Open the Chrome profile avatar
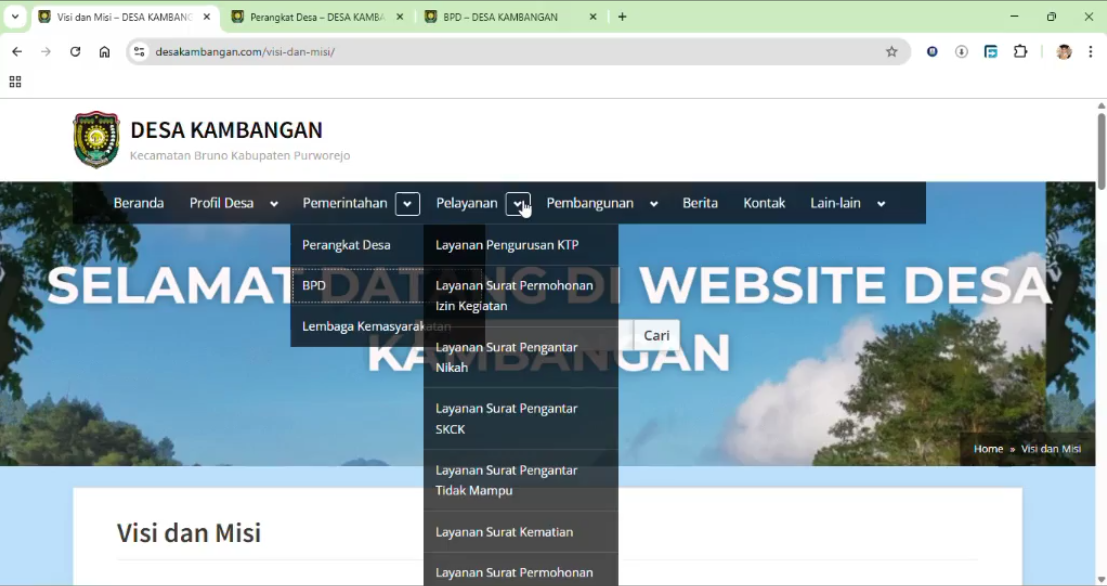Screen dimensions: 1107x586 [x=1063, y=52]
